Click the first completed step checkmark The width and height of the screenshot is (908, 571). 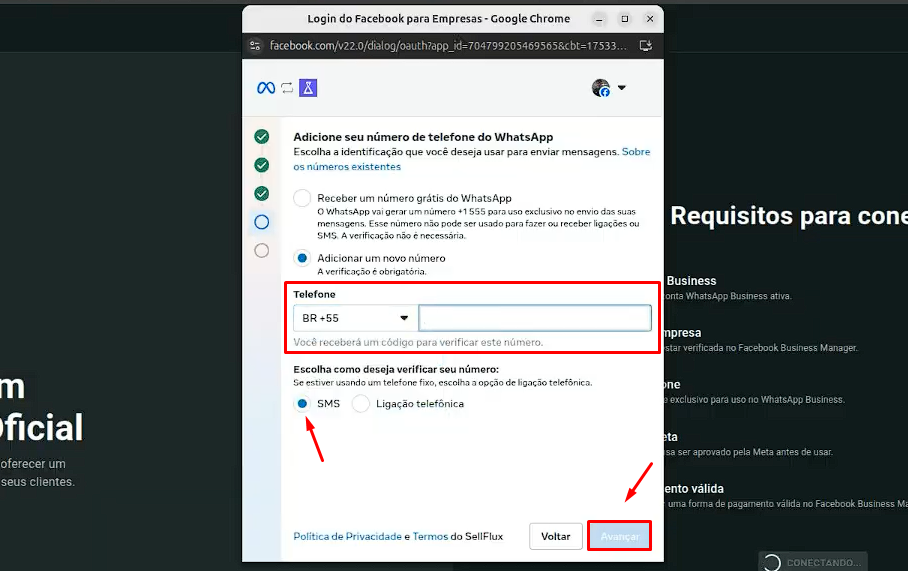pos(262,137)
